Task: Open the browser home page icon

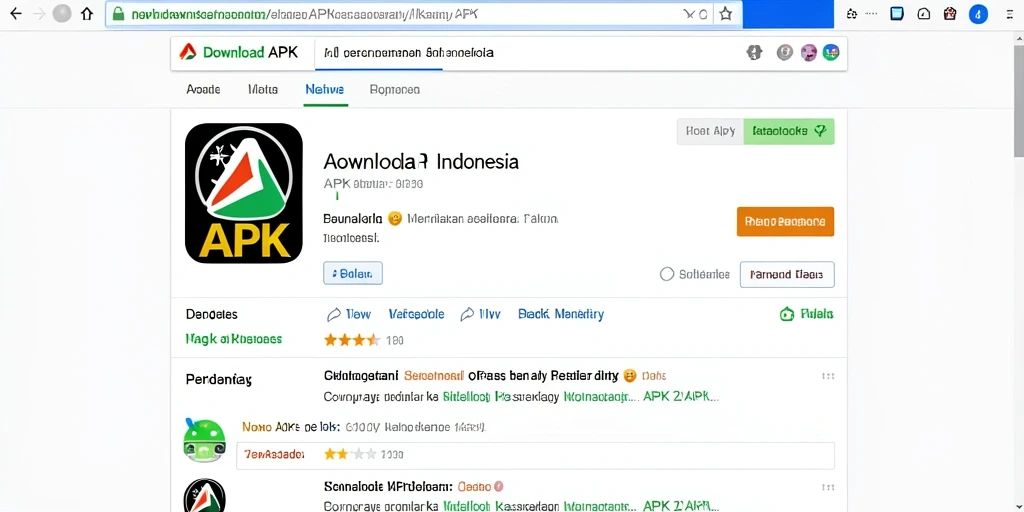Action: pos(87,14)
